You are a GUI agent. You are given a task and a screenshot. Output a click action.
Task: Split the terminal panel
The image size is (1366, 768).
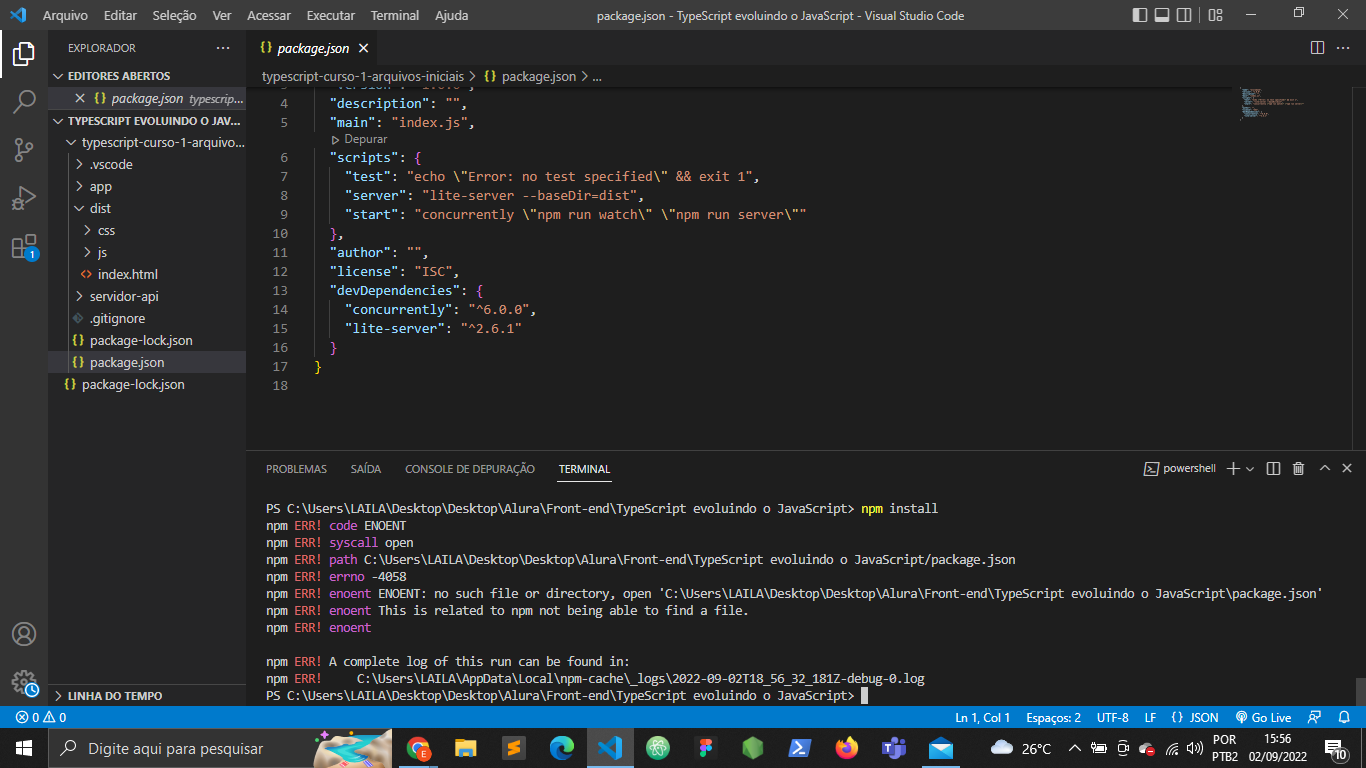1273,468
